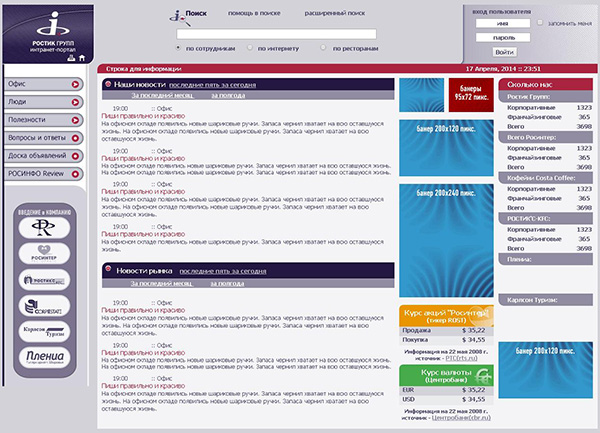Click the банер 200x240 tall banner
This screenshot has width=600, height=433.
point(447,241)
